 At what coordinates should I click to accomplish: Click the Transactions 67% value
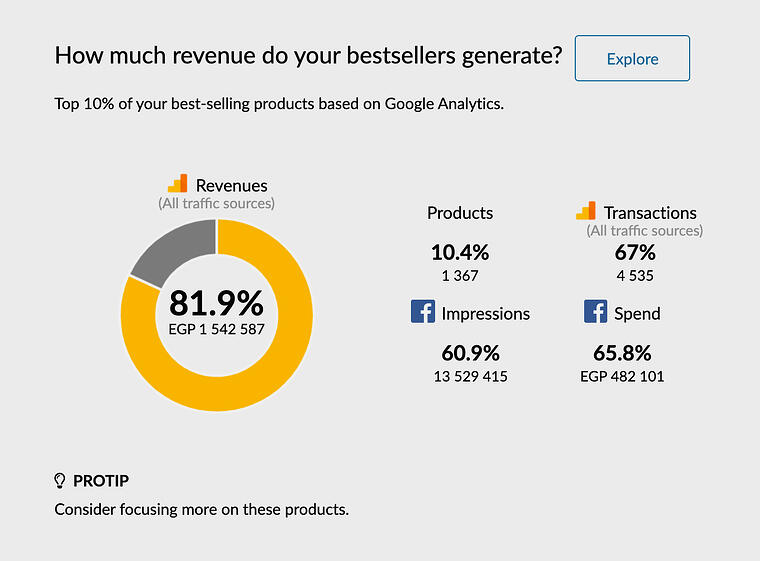(x=635, y=253)
